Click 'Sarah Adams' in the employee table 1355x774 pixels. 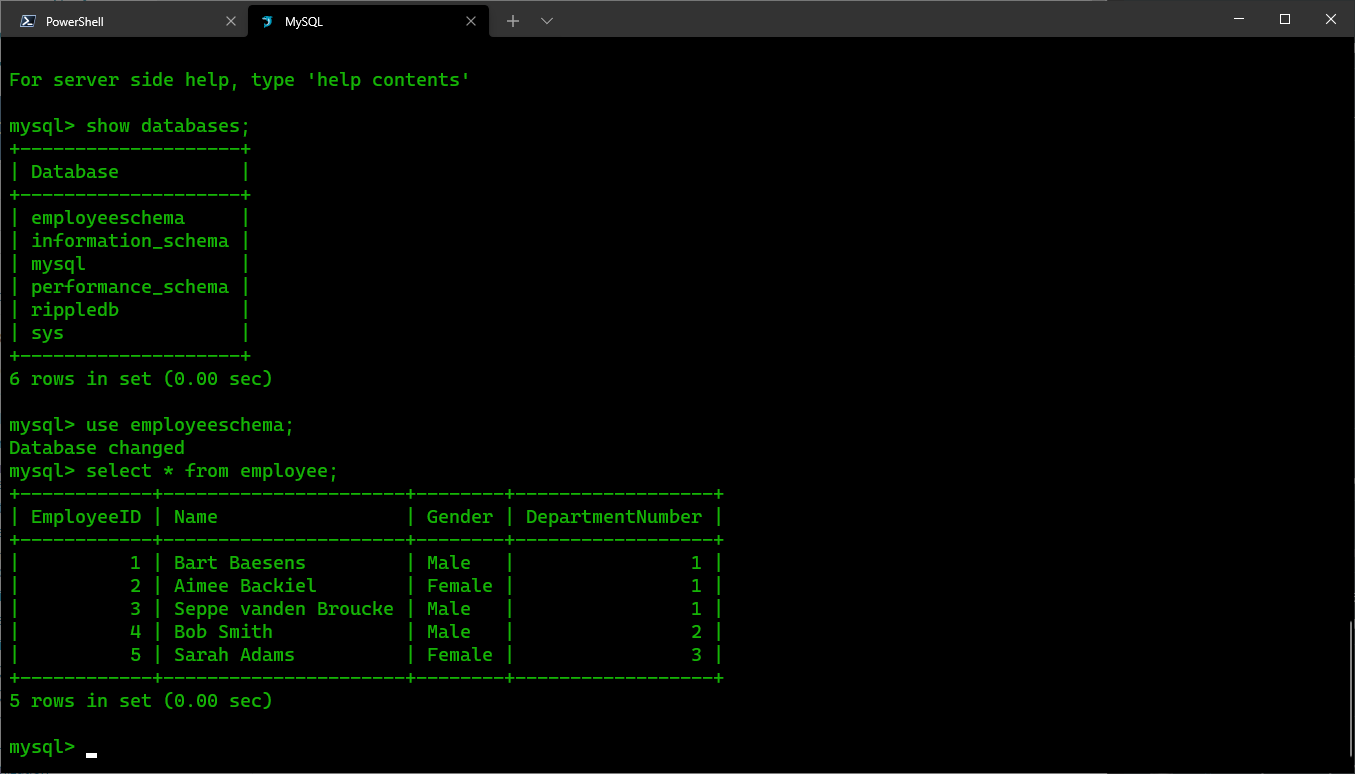(x=234, y=654)
